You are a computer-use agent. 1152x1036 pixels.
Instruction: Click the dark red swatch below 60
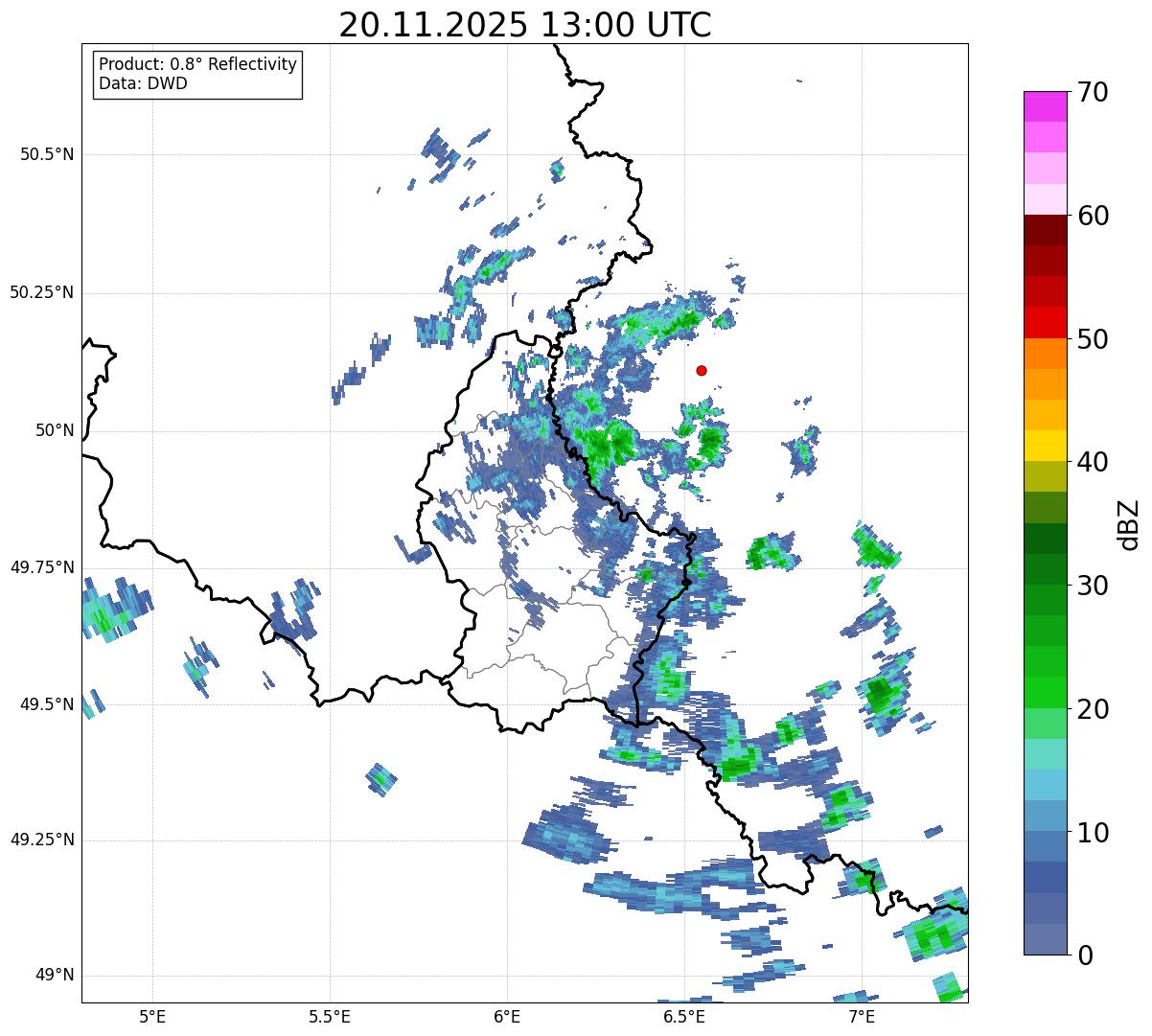(x=1045, y=230)
